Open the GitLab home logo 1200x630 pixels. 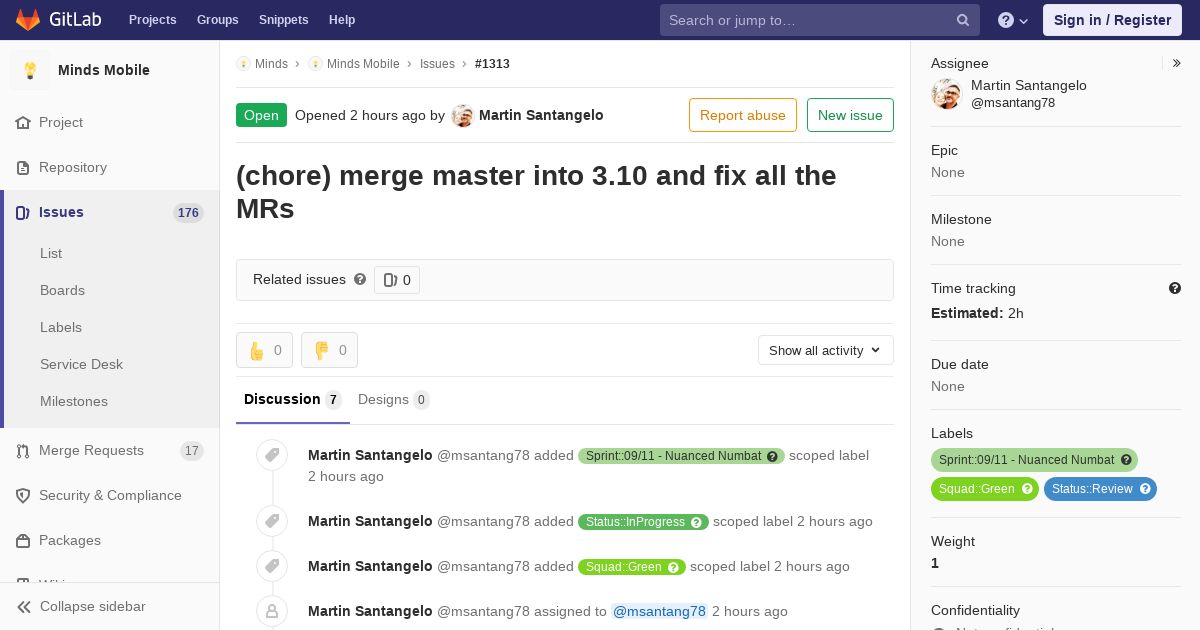[58, 20]
